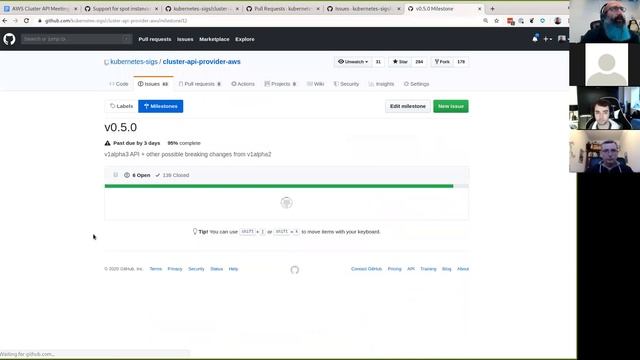Open the footer Security link

(x=196, y=269)
